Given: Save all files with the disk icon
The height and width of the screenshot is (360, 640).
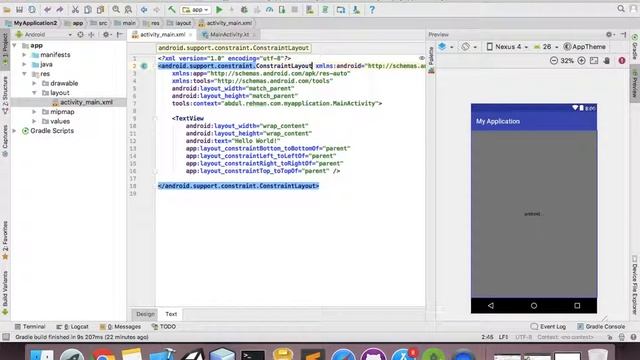Looking at the screenshot, I should tap(19, 9).
